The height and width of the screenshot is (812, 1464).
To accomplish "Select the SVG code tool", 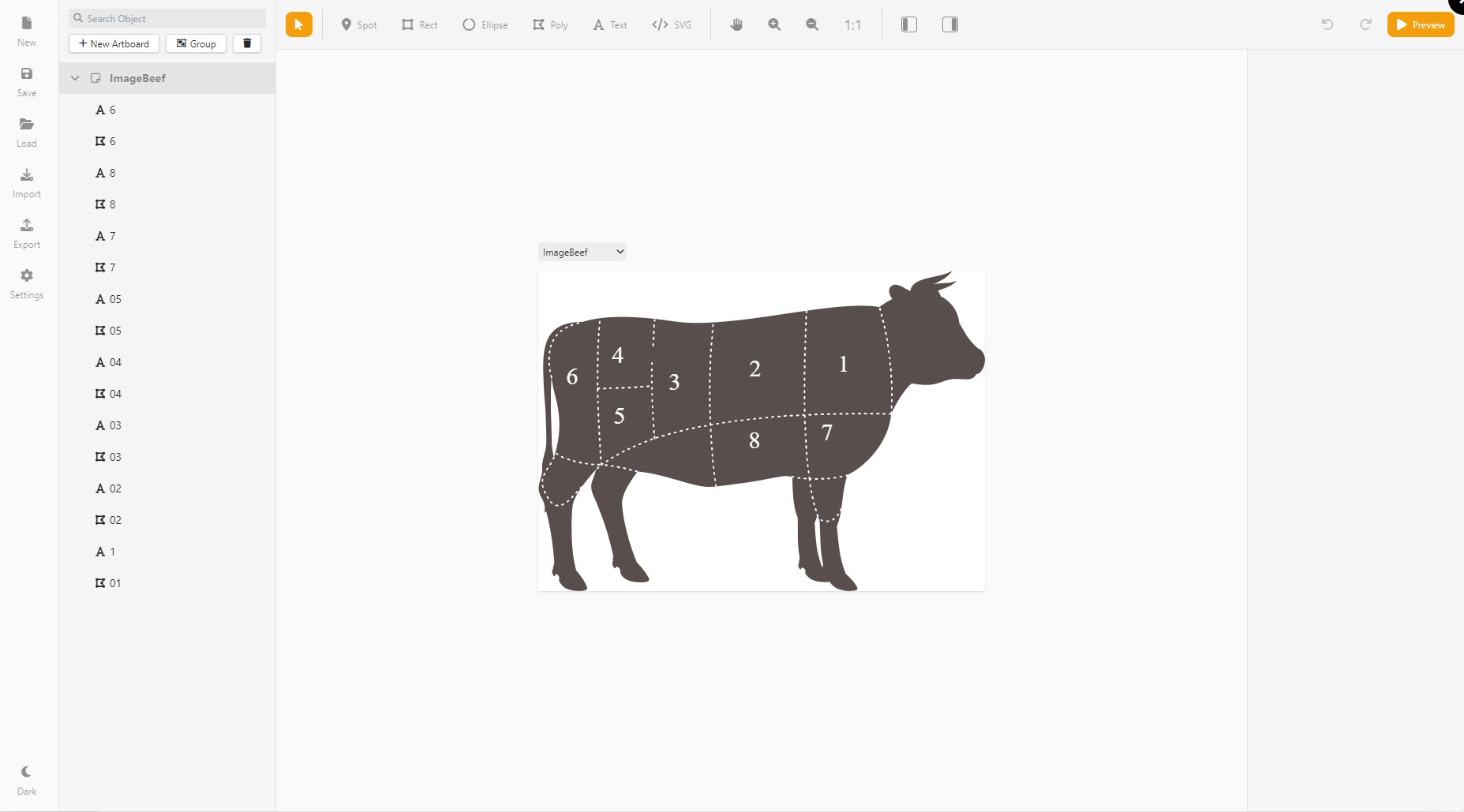I will [x=672, y=24].
